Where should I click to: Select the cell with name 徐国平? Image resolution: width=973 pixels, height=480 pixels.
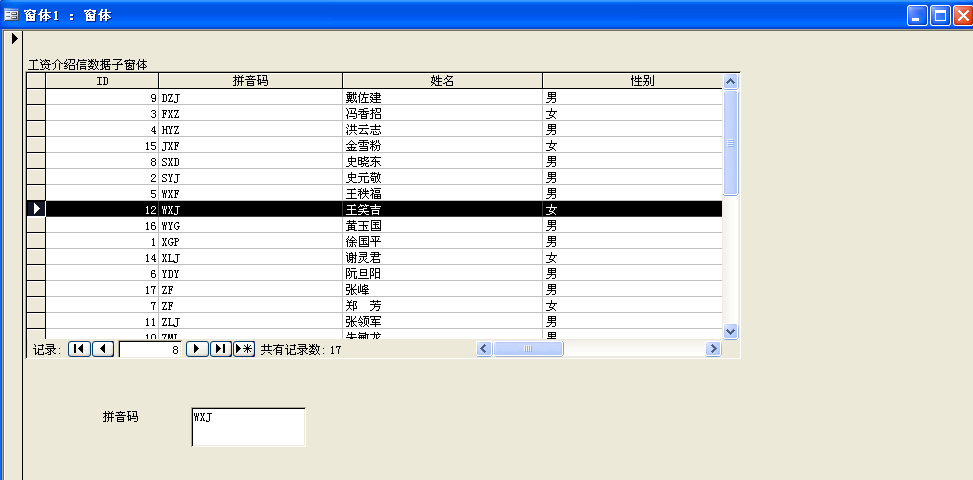442,241
